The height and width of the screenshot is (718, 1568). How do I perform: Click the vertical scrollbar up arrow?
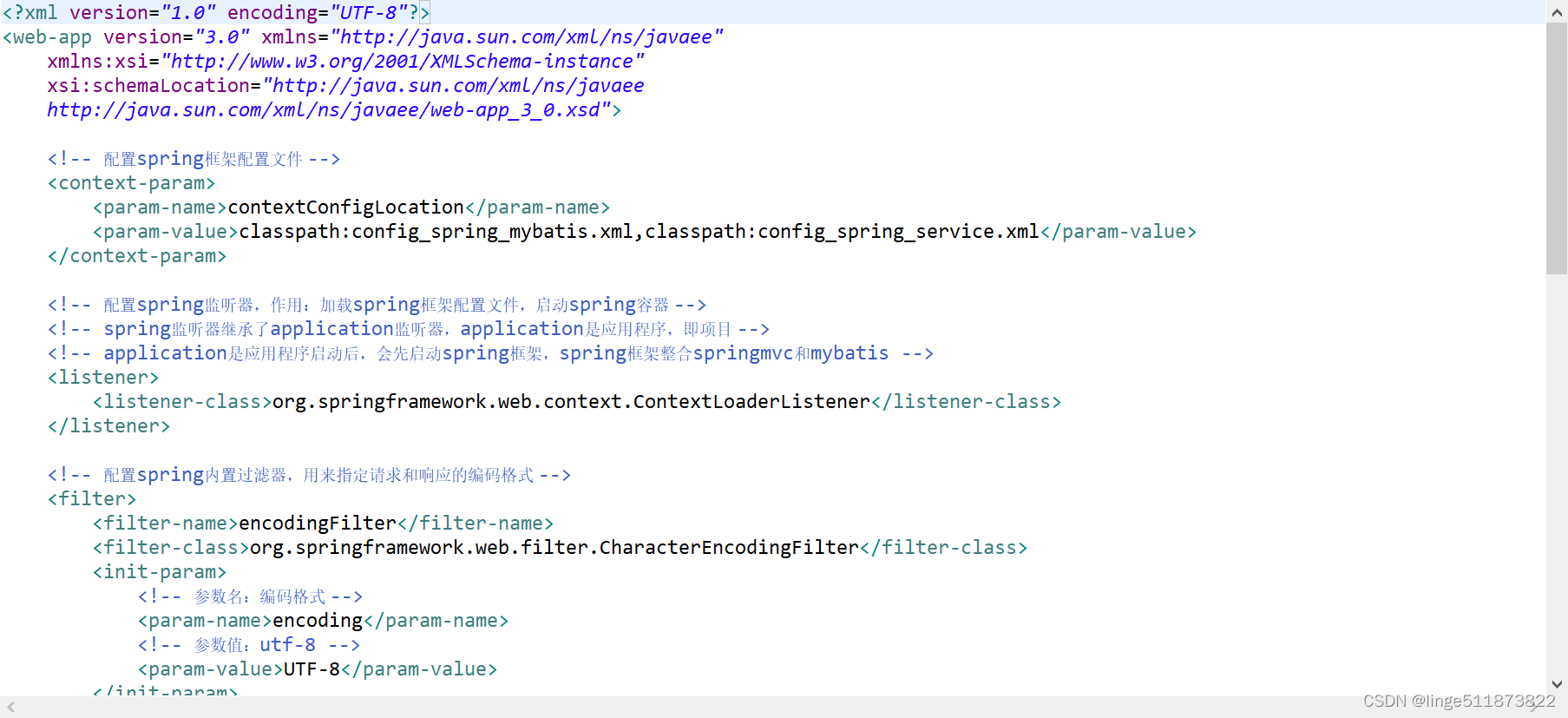(1557, 11)
